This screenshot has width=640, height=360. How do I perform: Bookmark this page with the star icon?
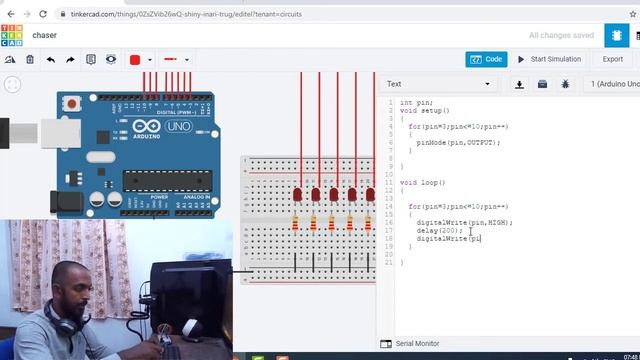[633, 14]
